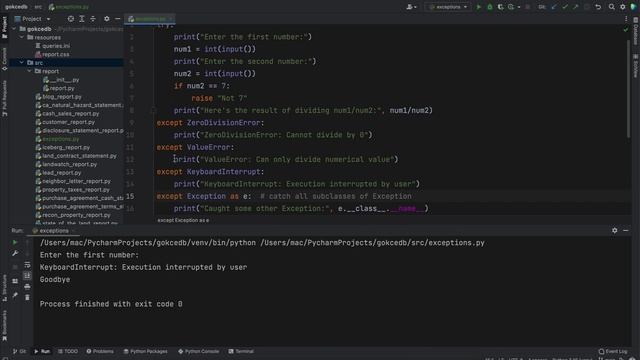
Task: Click the colorful JetBrains toolbox icon
Action: click(634, 7)
